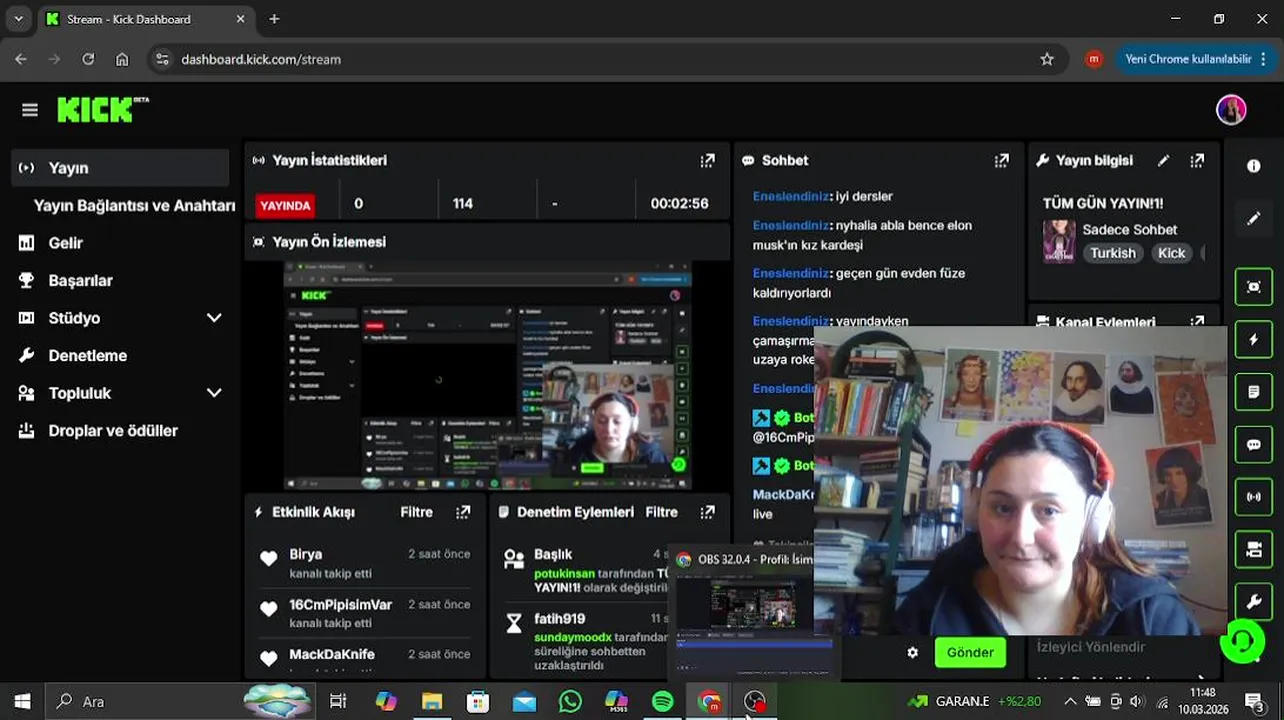Pop out the Yayın İstatistikleri panel
The image size is (1284, 720).
click(708, 160)
